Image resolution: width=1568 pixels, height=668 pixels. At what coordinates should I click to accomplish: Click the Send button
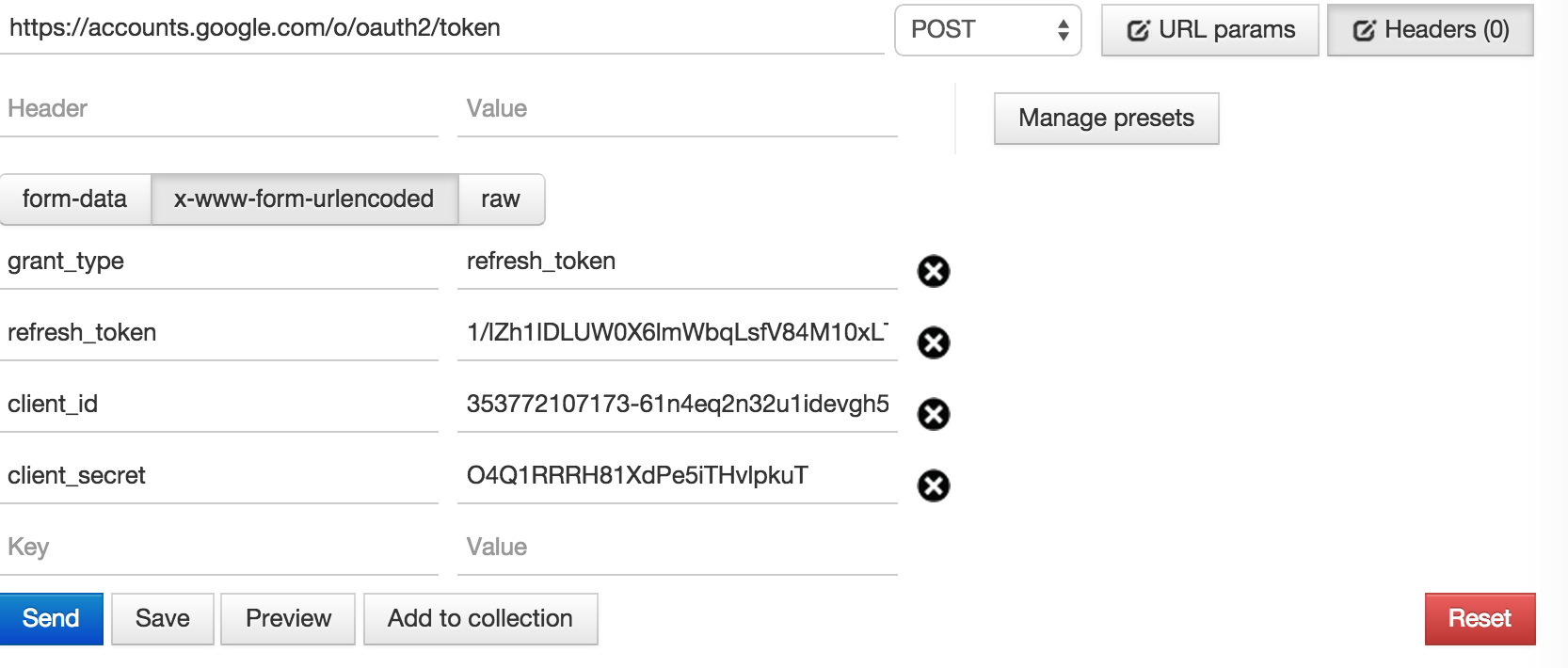(x=51, y=618)
